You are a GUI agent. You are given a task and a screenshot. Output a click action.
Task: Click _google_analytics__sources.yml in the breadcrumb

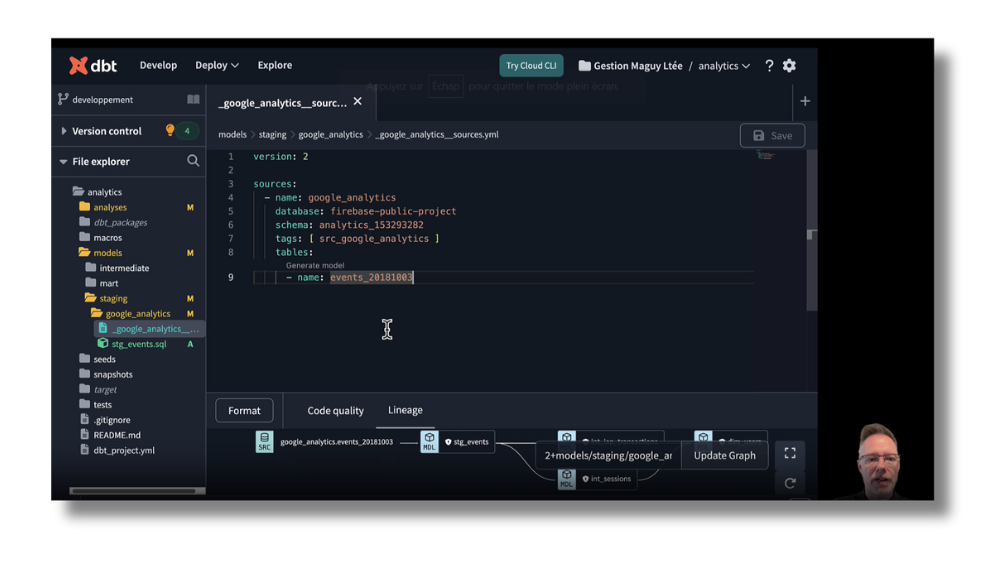coord(437,135)
